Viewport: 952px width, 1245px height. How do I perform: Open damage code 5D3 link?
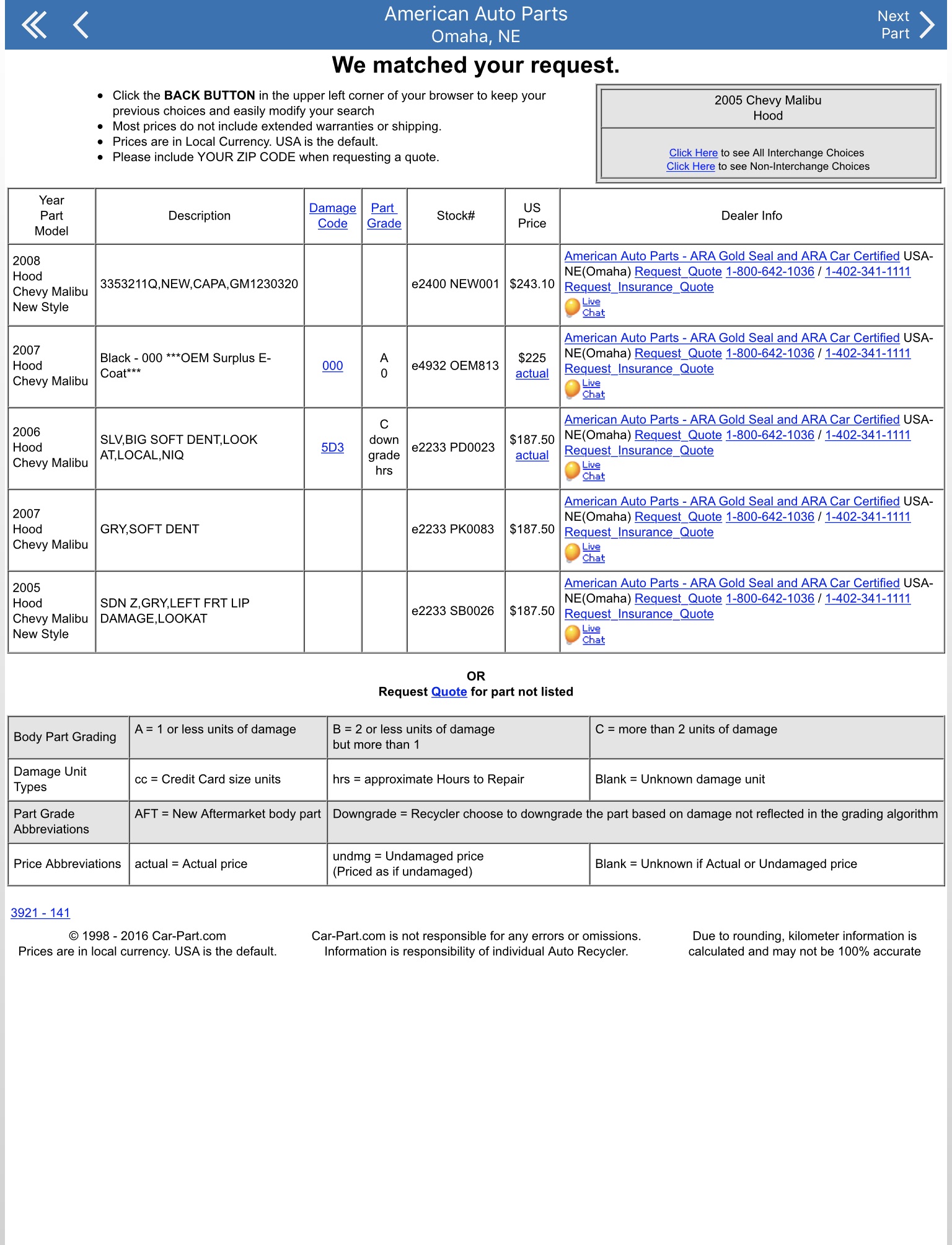332,448
